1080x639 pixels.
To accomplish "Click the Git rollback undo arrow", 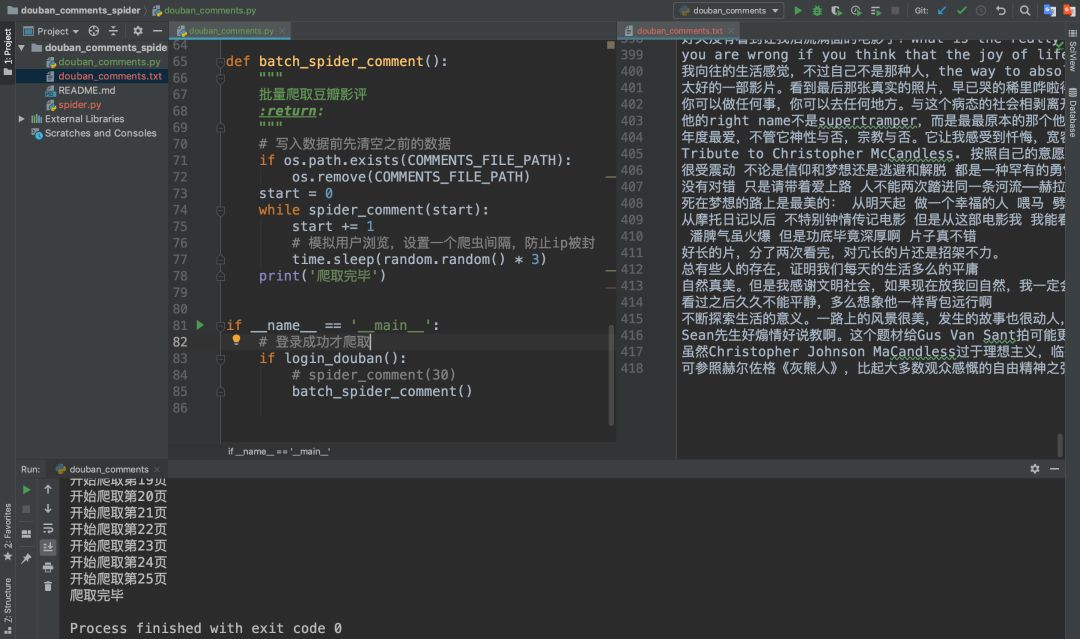I will click(x=1001, y=10).
